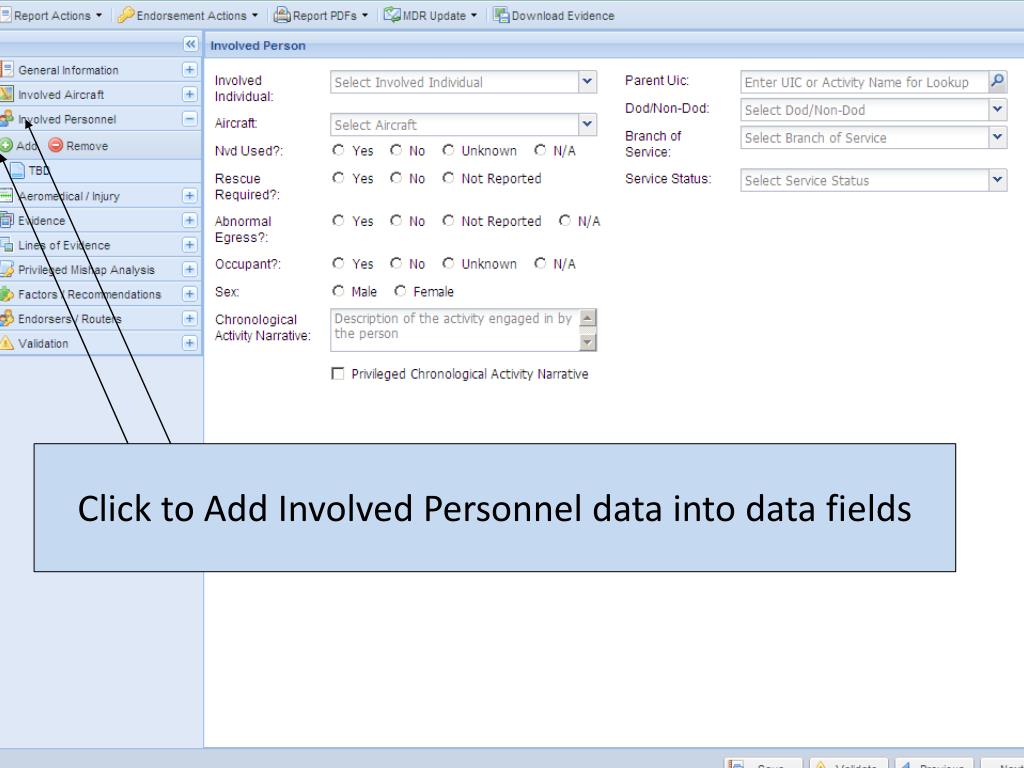
Task: Select N/A for Abnormal Egress
Action: [x=565, y=221]
